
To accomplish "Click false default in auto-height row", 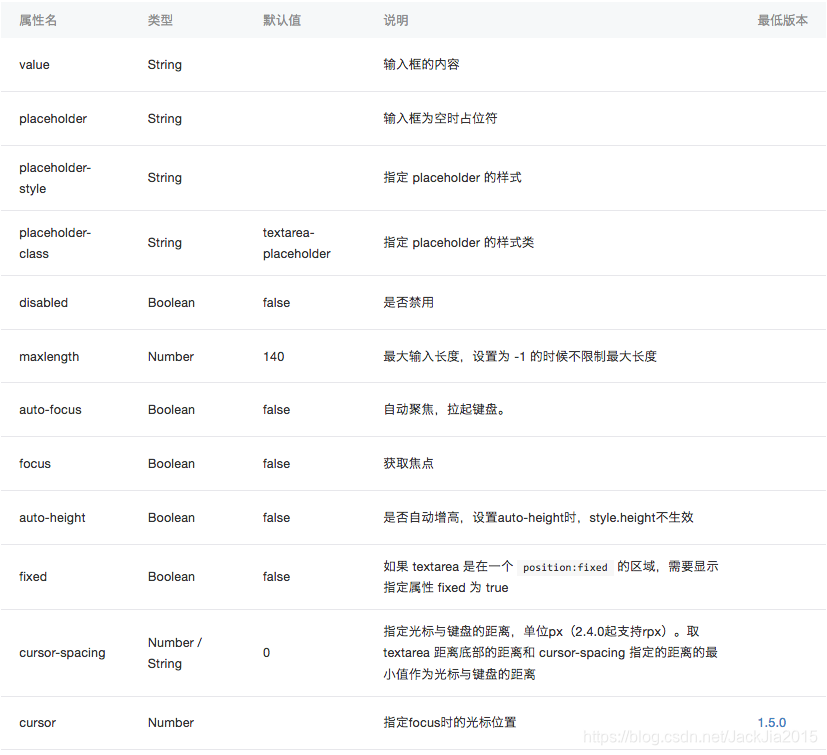I will [x=276, y=518].
